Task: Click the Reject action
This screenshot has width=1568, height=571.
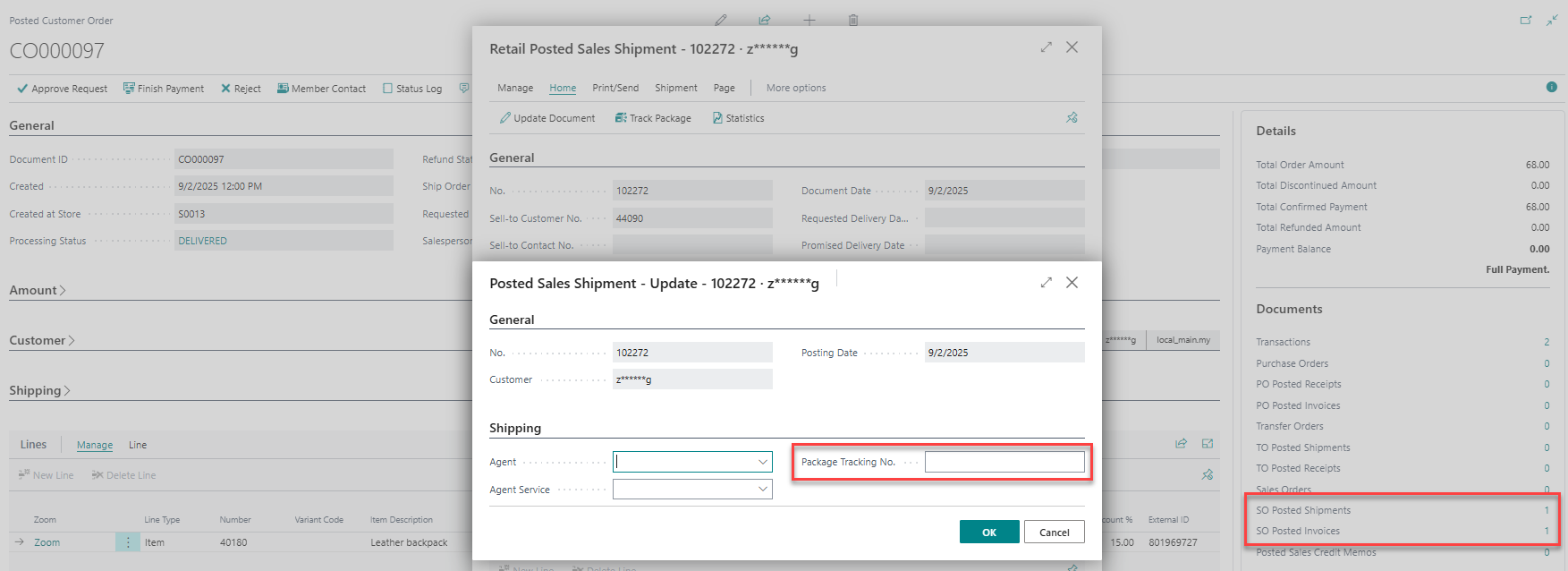Action: coord(241,89)
